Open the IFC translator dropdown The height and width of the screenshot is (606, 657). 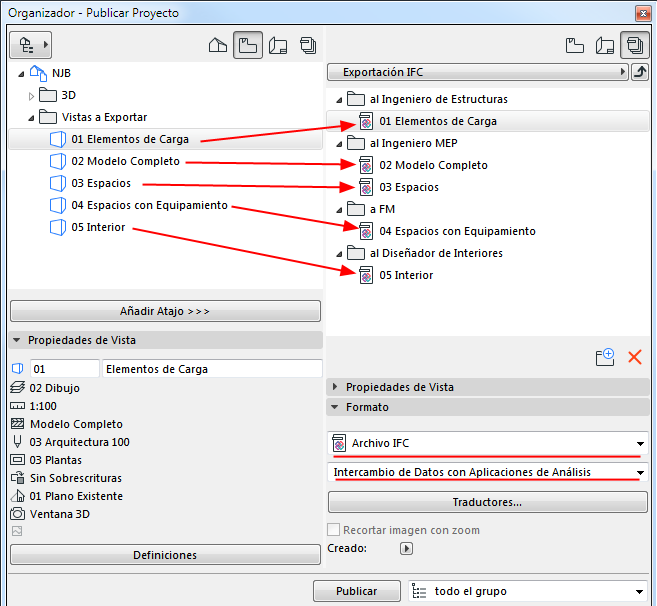[x=488, y=472]
